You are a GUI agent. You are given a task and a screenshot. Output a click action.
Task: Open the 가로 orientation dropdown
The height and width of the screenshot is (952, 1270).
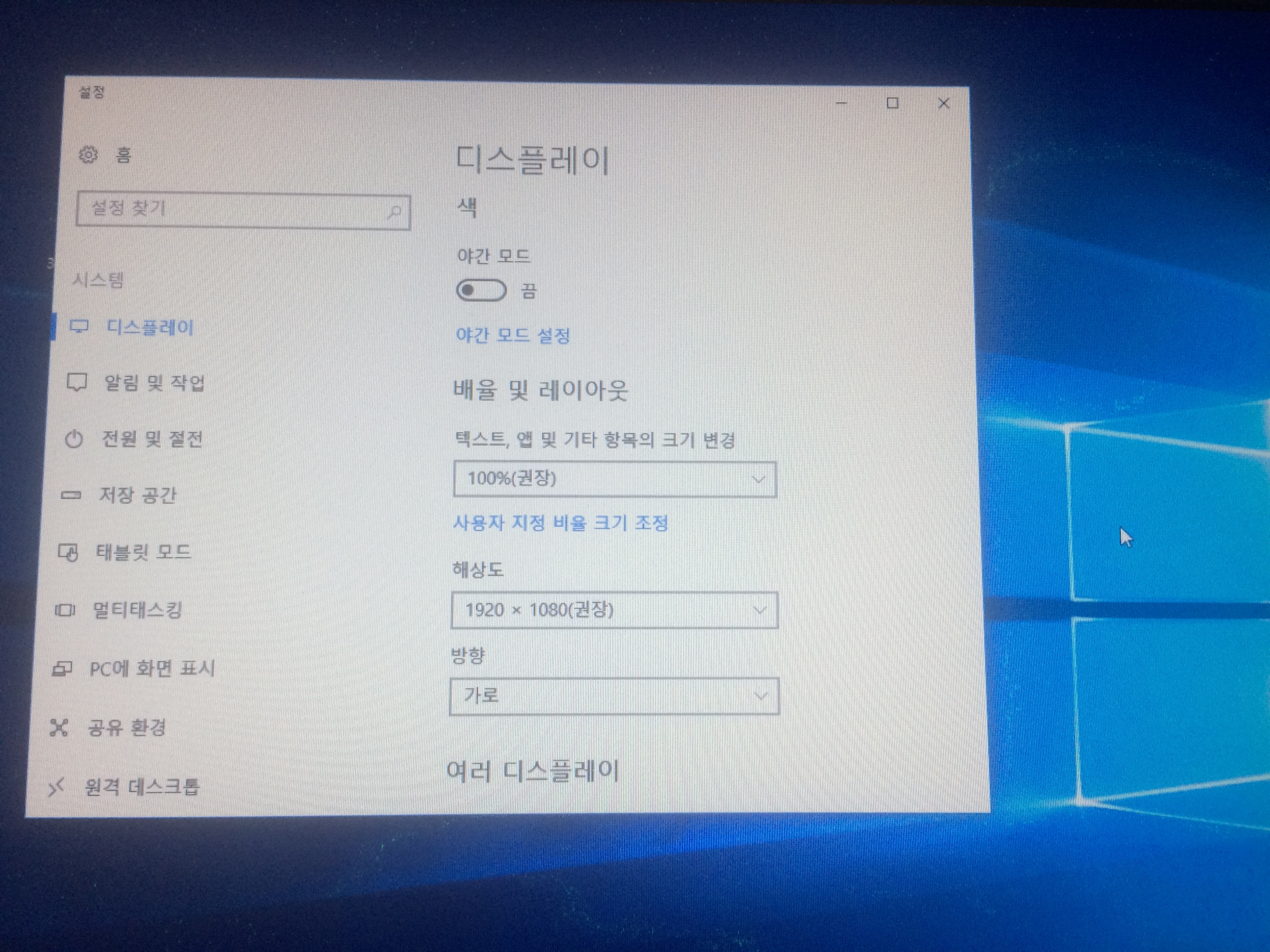tap(614, 696)
